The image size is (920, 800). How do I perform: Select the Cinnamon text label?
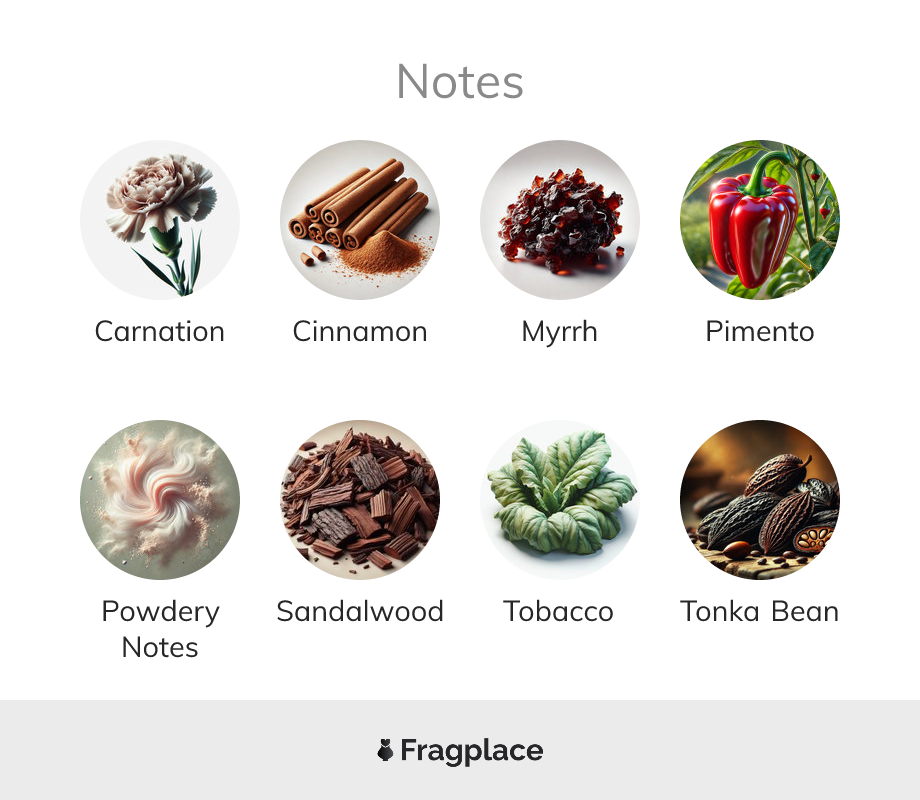pyautogui.click(x=360, y=332)
